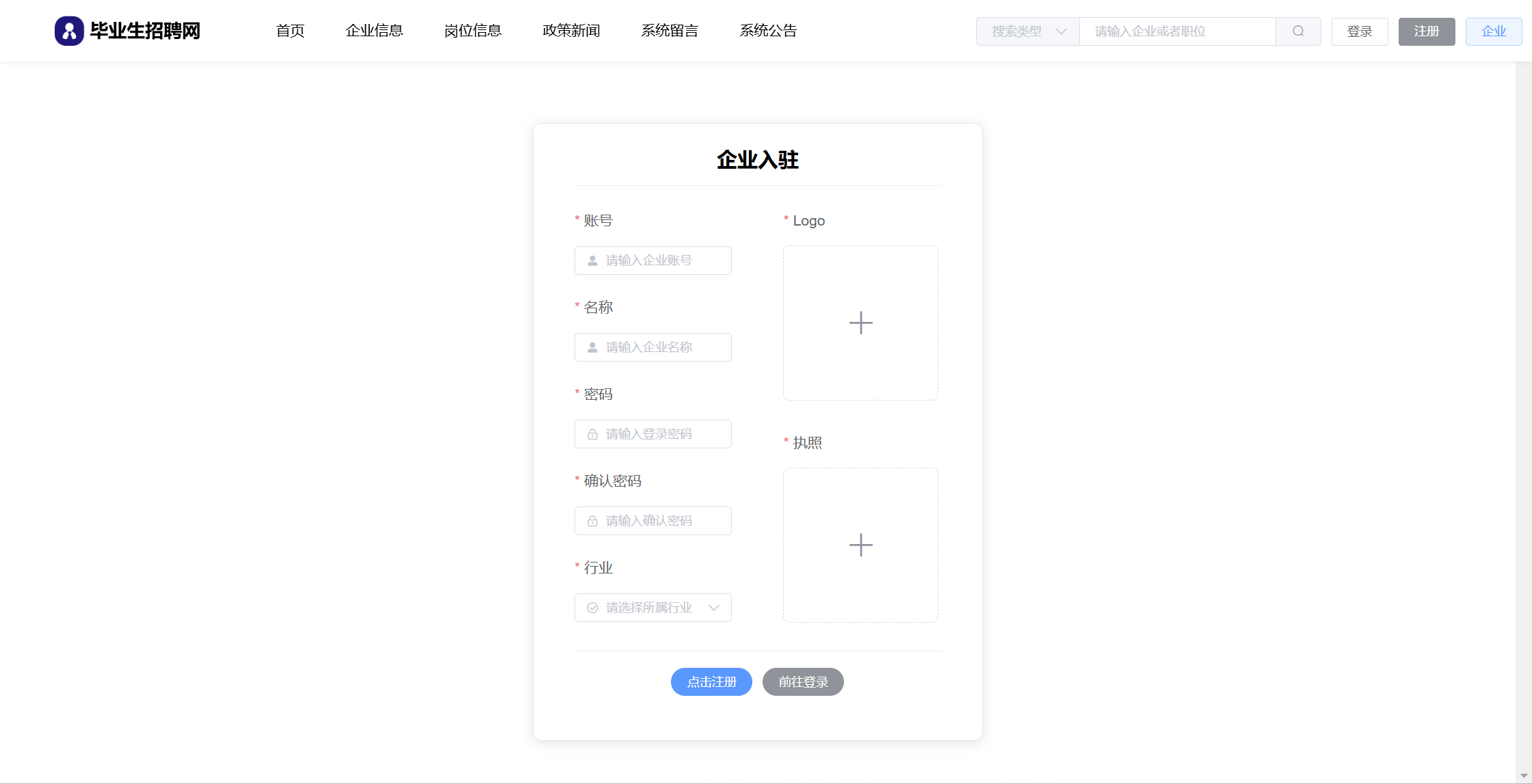Click the magnifier search icon button
This screenshot has height=784, width=1532.
pyautogui.click(x=1298, y=31)
